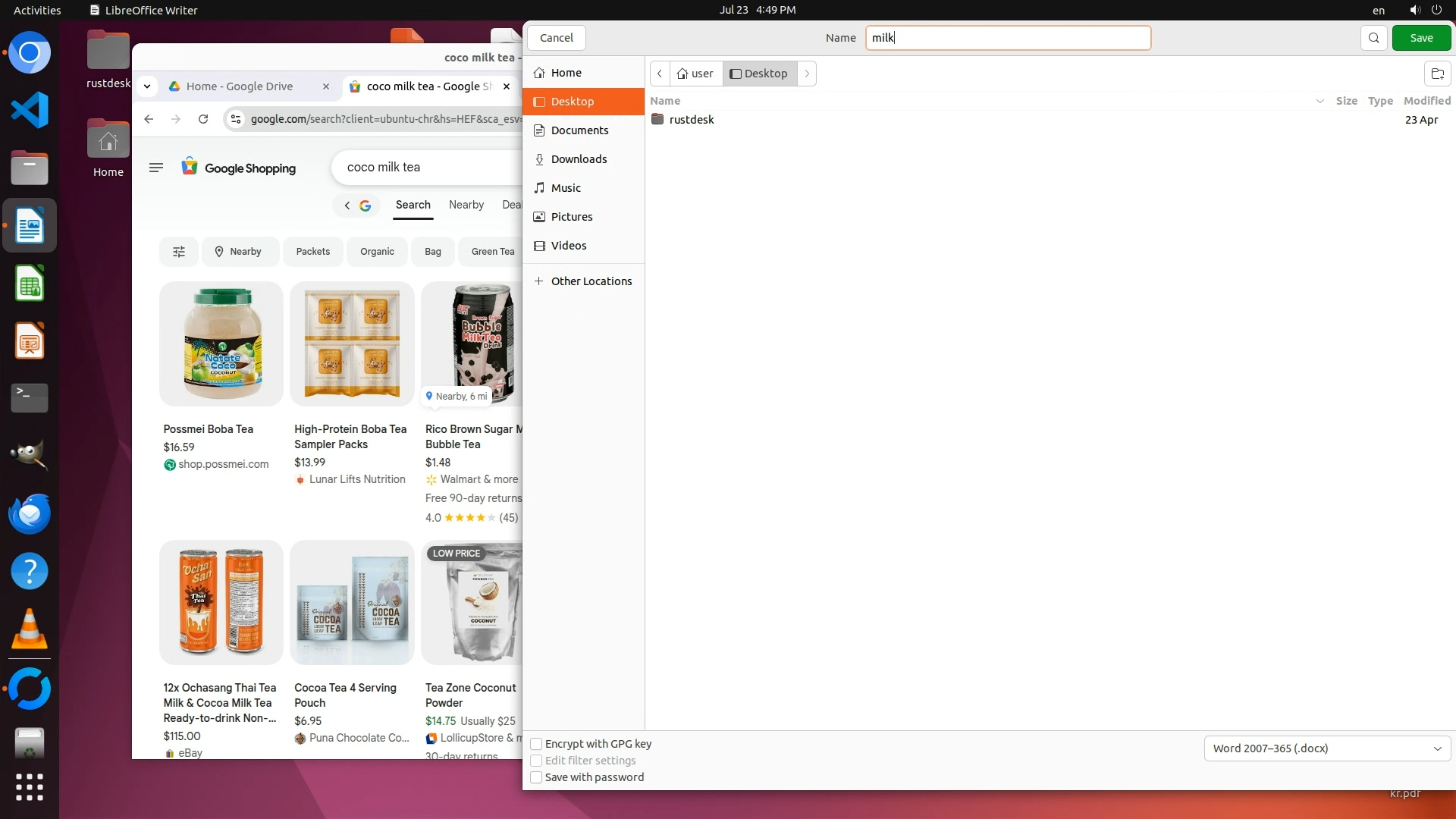Click the Chrome reload page icon
Image resolution: width=1456 pixels, height=819 pixels.
(203, 119)
